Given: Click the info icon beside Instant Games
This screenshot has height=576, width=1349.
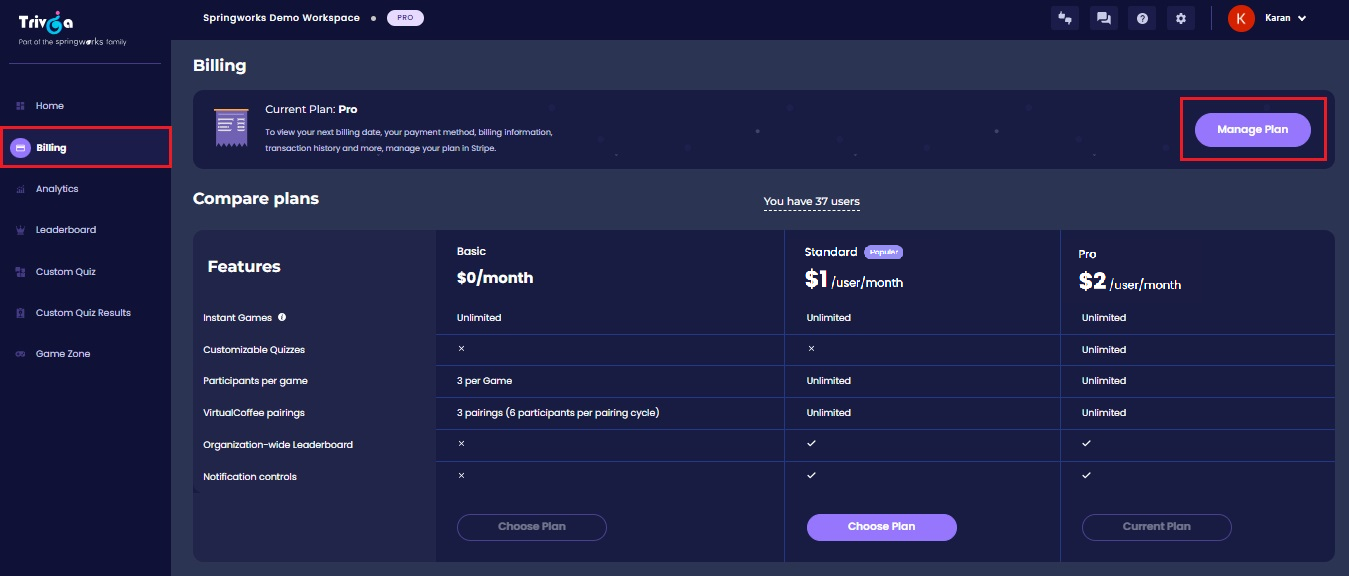Looking at the screenshot, I should (x=282, y=317).
